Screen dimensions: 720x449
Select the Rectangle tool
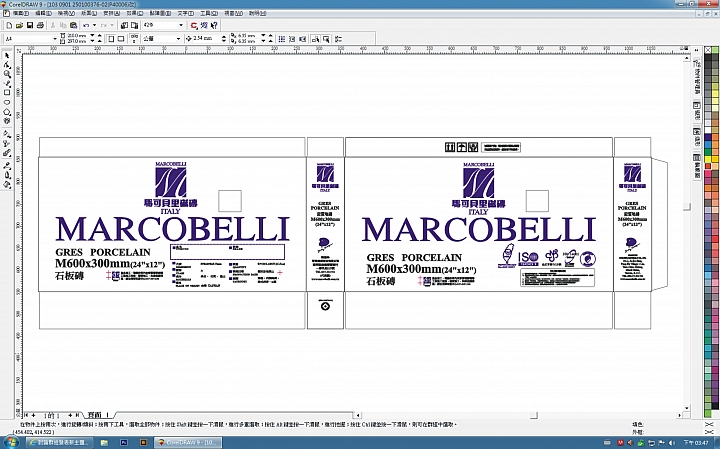click(7, 93)
